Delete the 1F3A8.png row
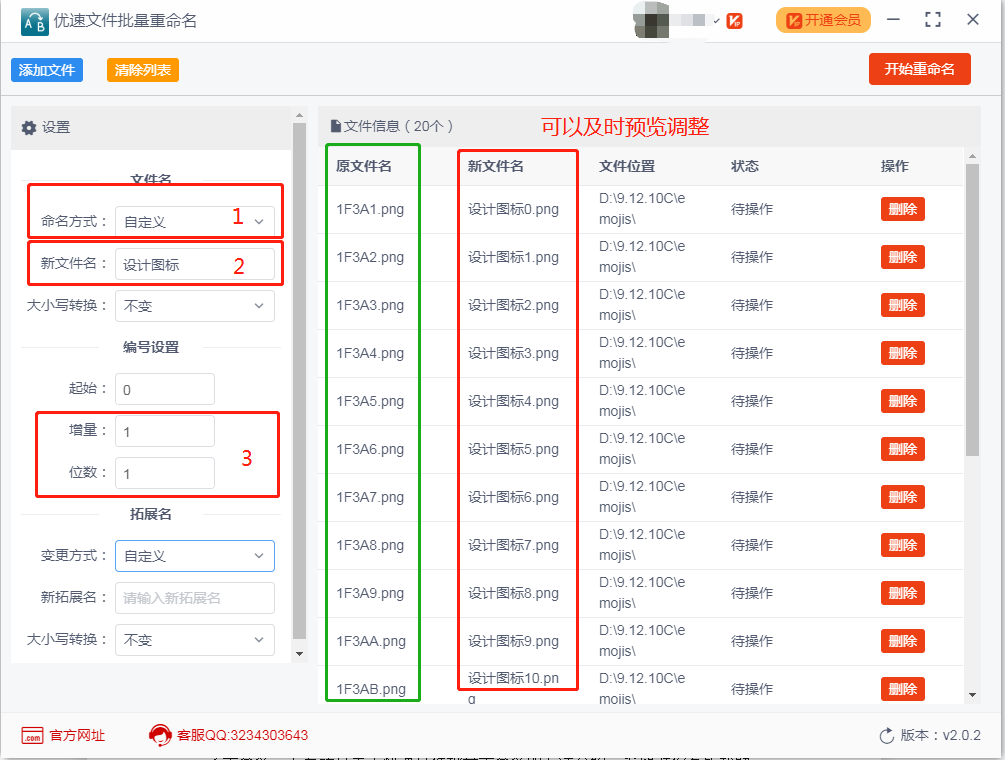 pos(902,545)
